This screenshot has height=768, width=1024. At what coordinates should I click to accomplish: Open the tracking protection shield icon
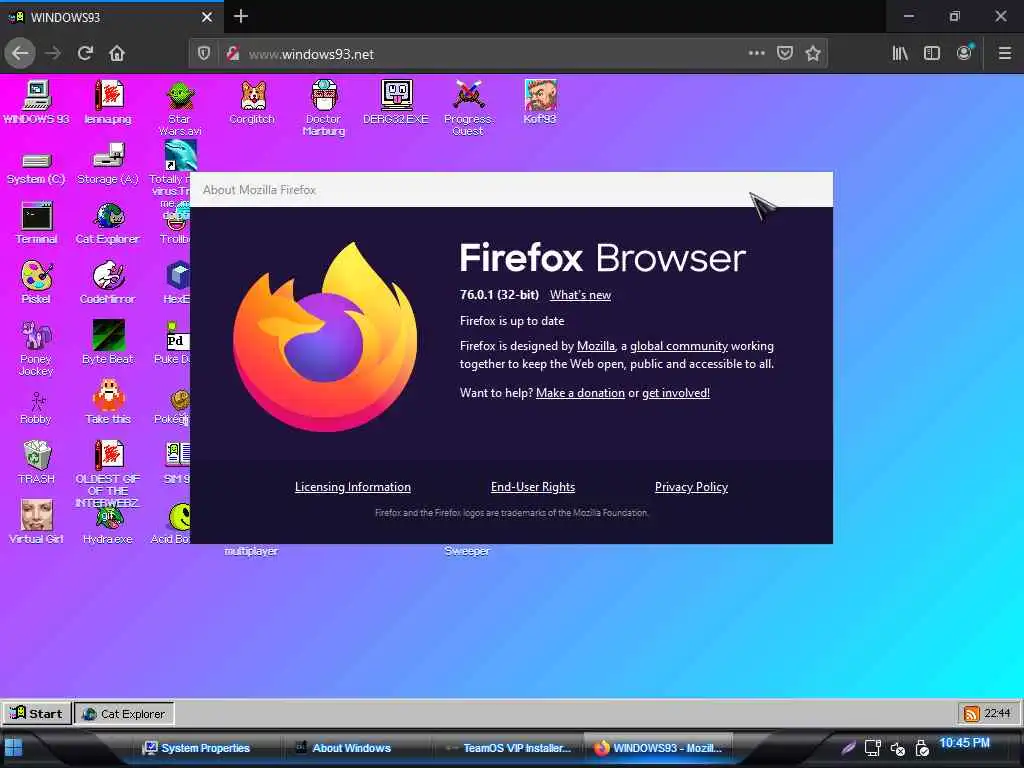204,54
